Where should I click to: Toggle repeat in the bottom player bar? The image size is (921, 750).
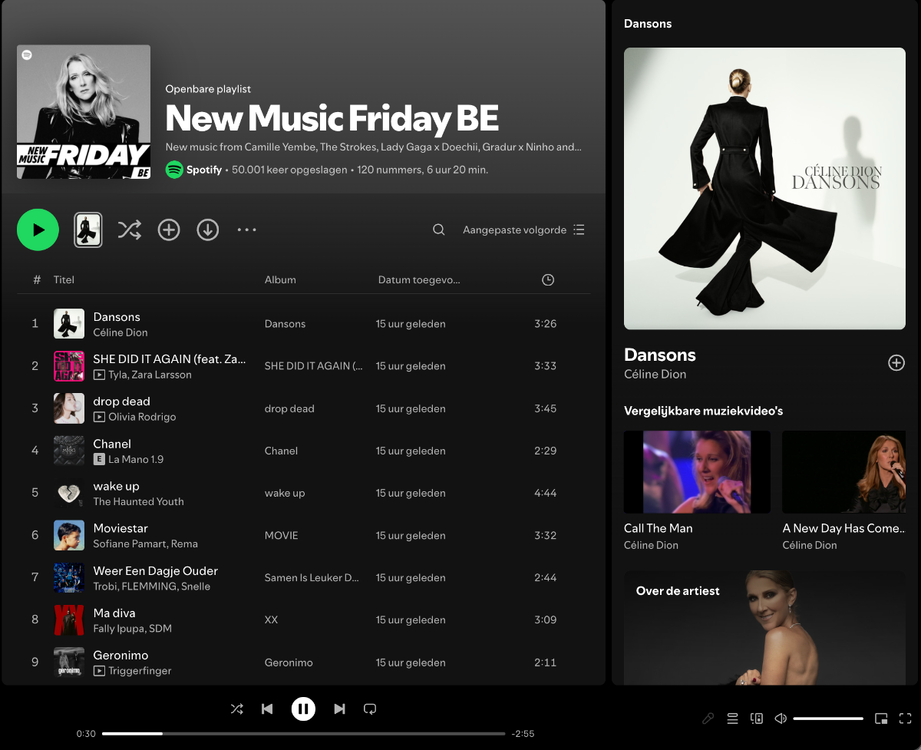(370, 709)
